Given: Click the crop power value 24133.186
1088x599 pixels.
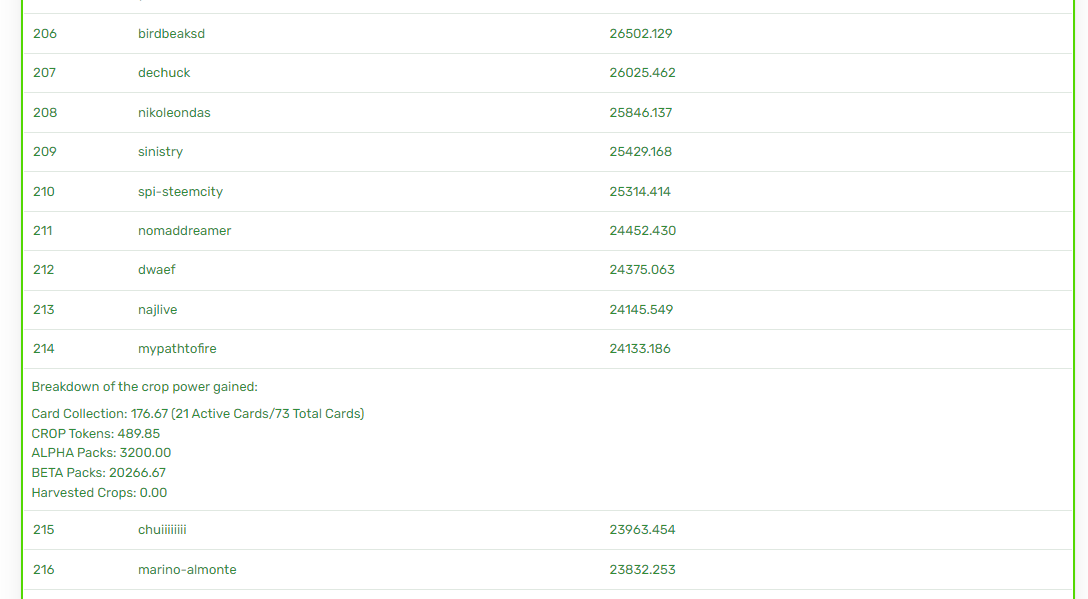Looking at the screenshot, I should pos(640,349).
